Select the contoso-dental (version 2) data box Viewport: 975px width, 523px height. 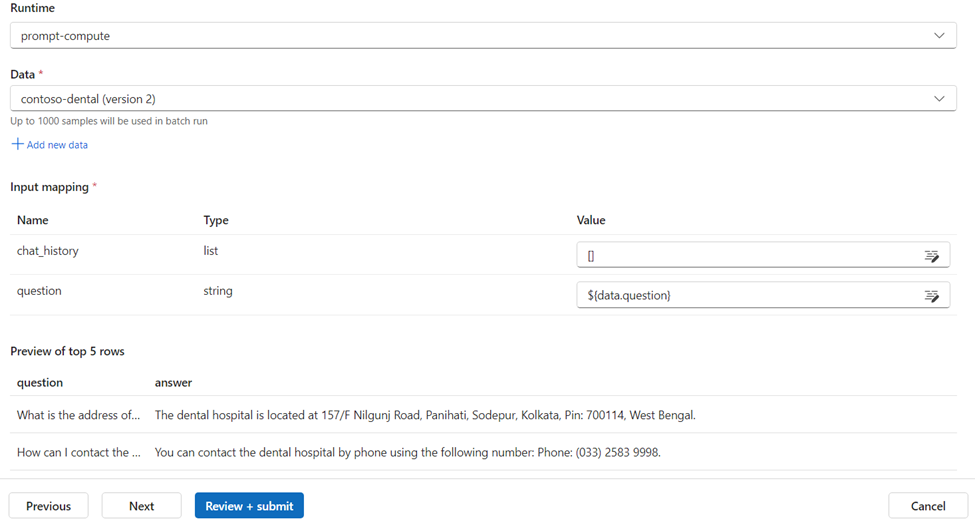[483, 98]
